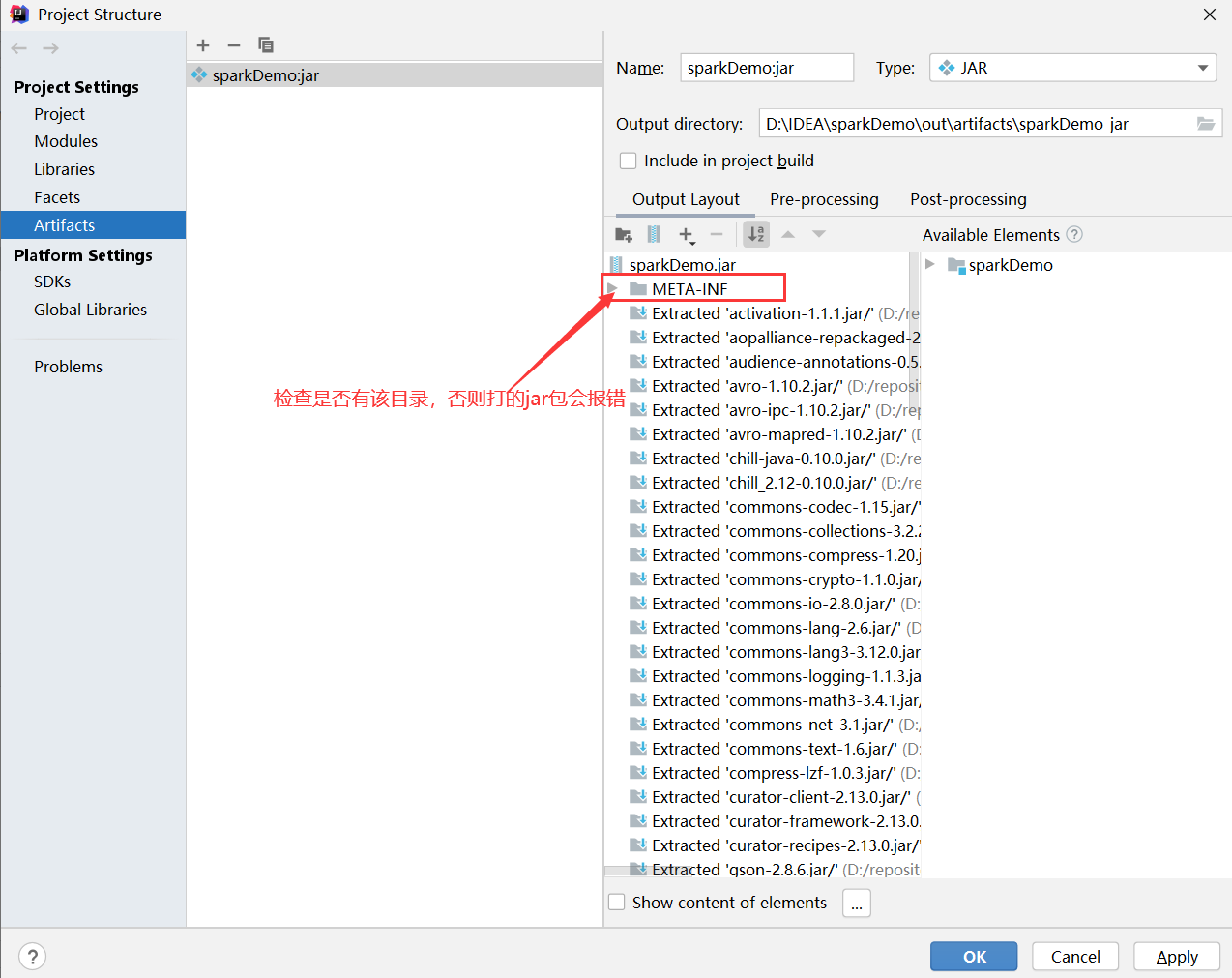Click the ellipsis button beside Show content

pyautogui.click(x=857, y=903)
